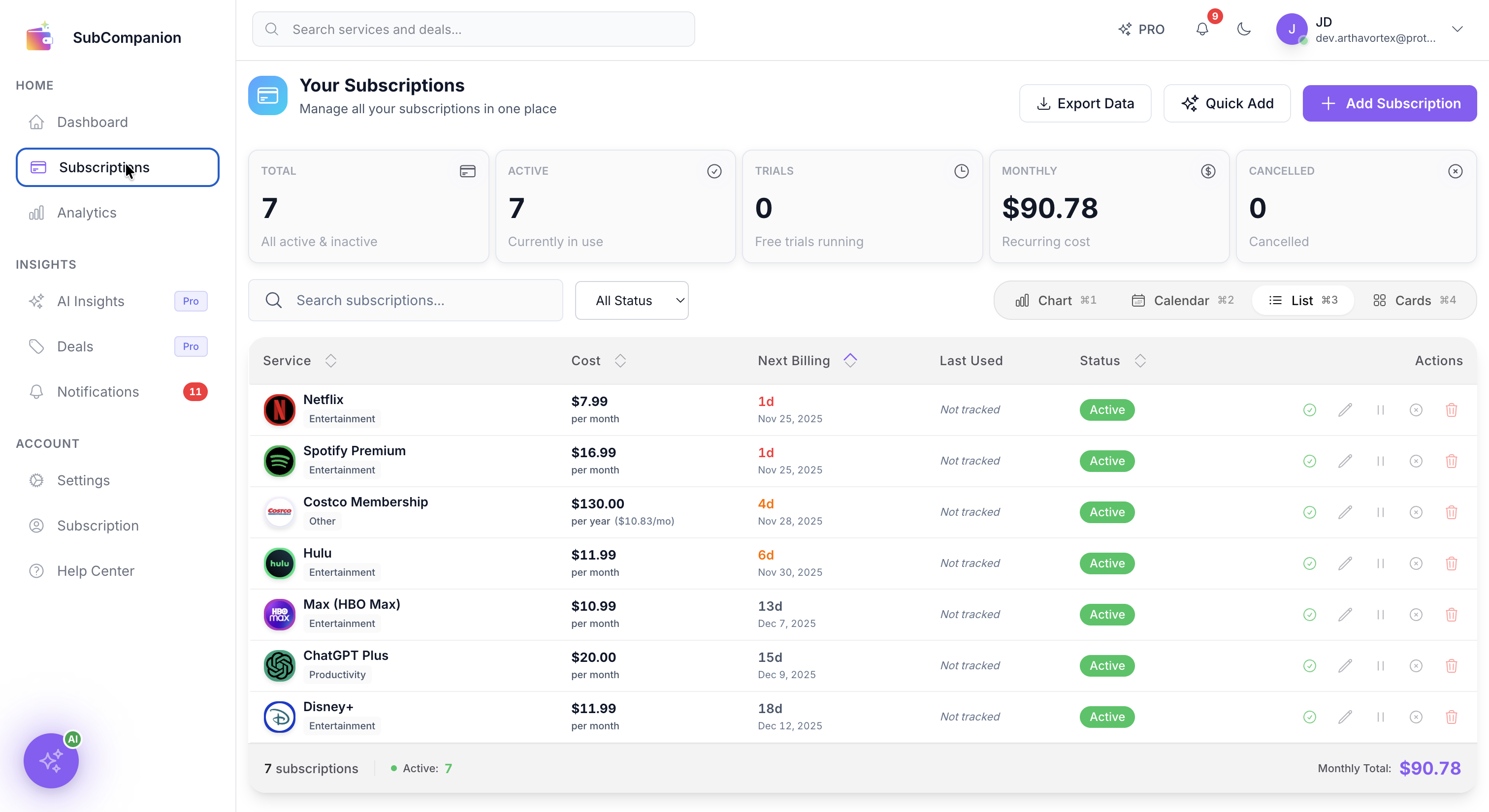Click the Quick Add button
1489x812 pixels.
click(1227, 103)
